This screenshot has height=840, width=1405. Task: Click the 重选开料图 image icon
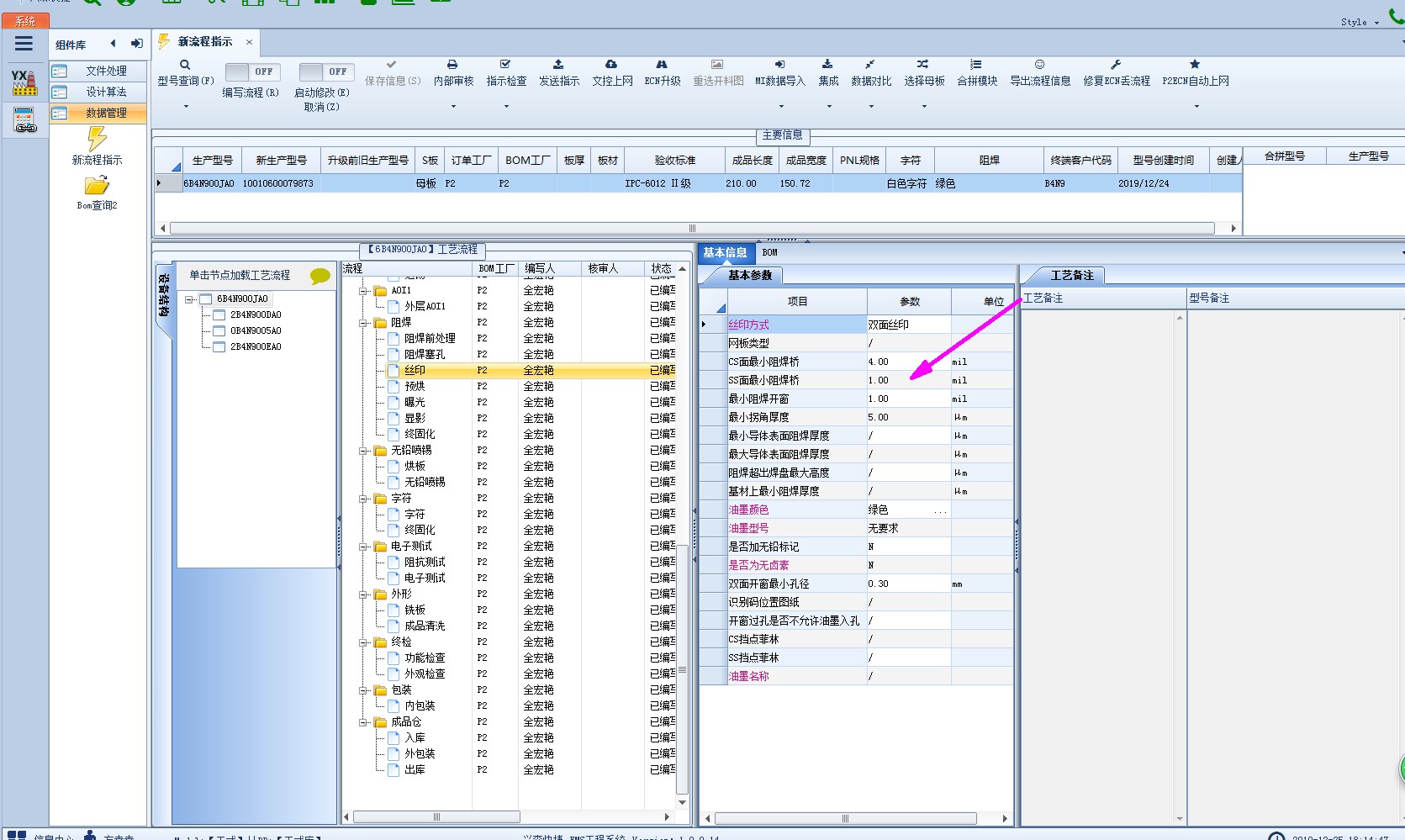[717, 65]
